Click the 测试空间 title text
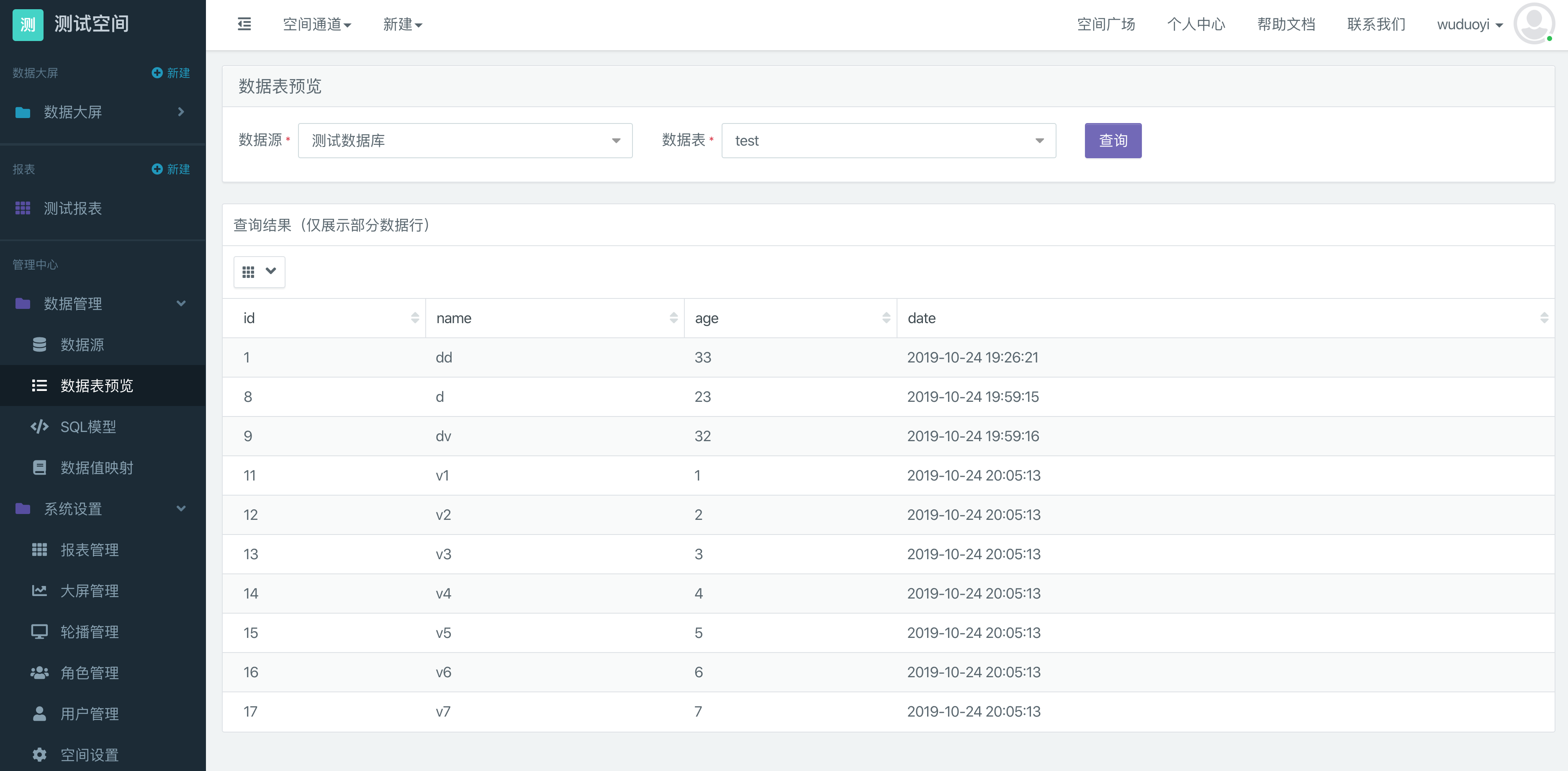This screenshot has width=1568, height=771. (x=91, y=24)
